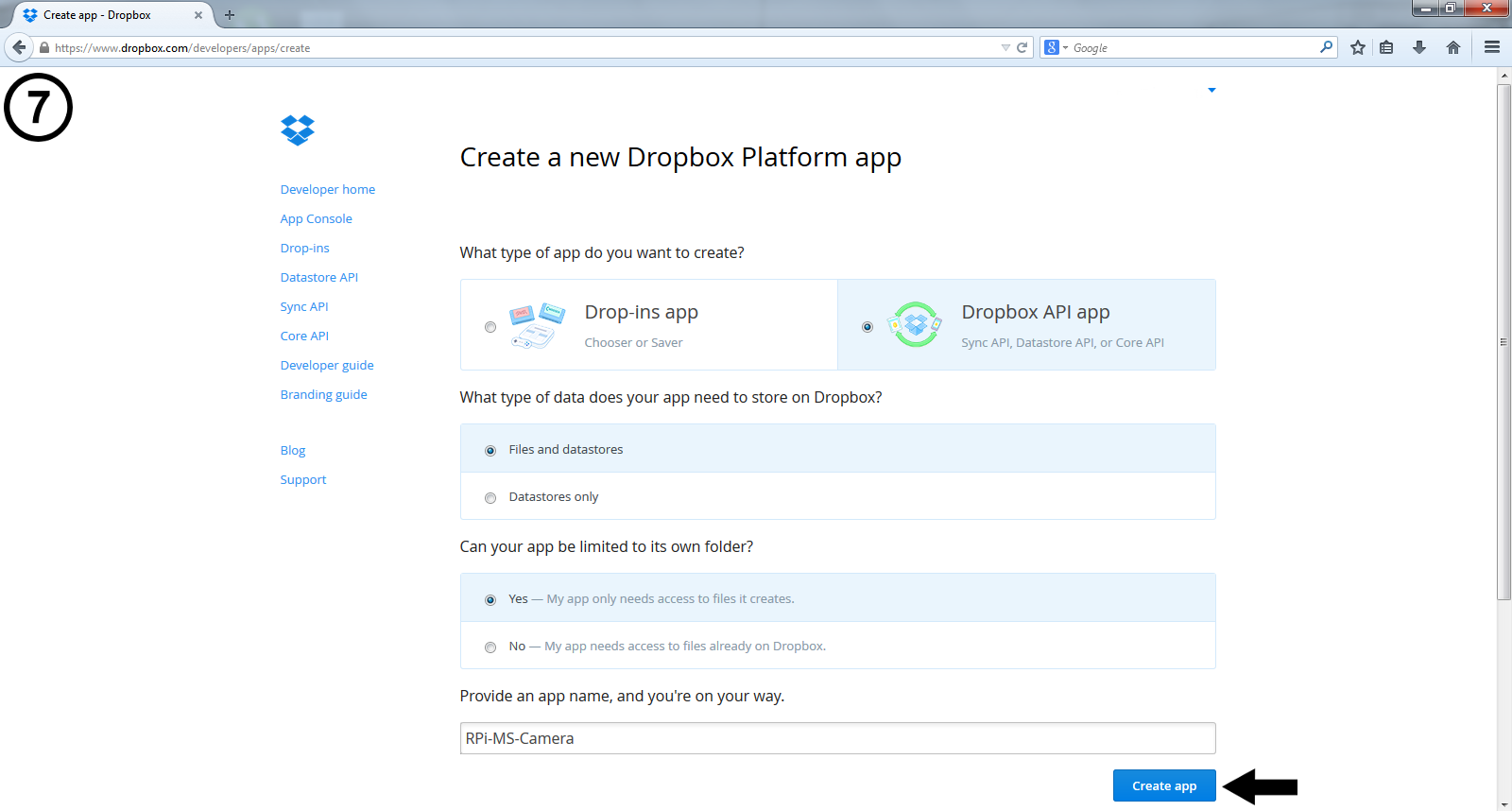The image size is (1512, 811).
Task: Select the Drop-ins app radio button
Action: 490,327
